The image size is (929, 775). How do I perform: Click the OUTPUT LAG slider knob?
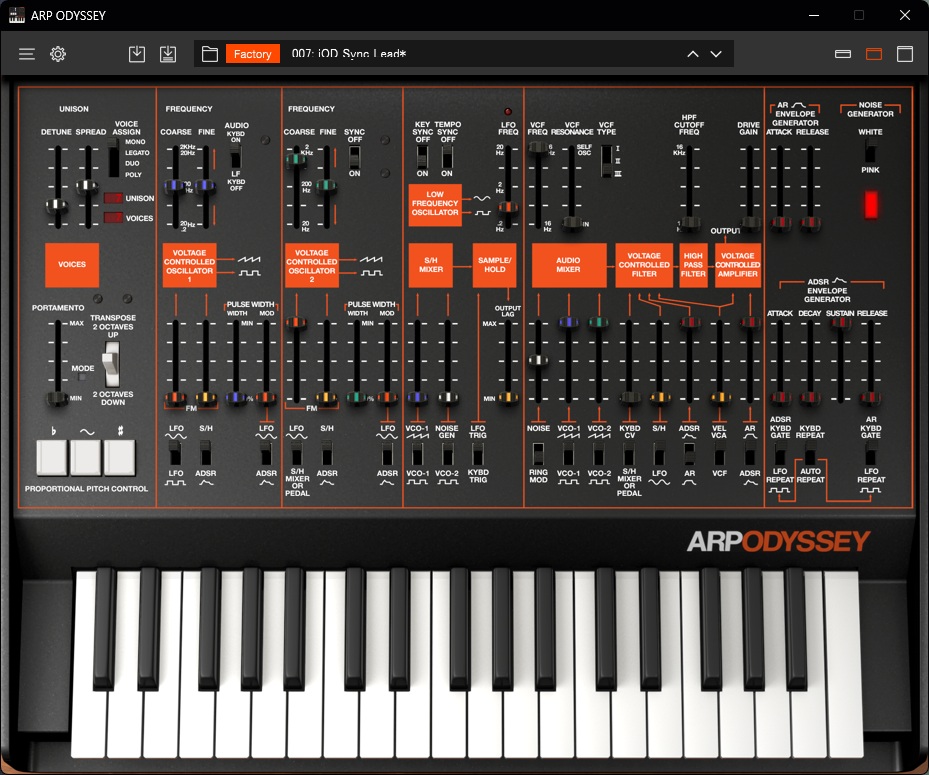click(x=508, y=398)
